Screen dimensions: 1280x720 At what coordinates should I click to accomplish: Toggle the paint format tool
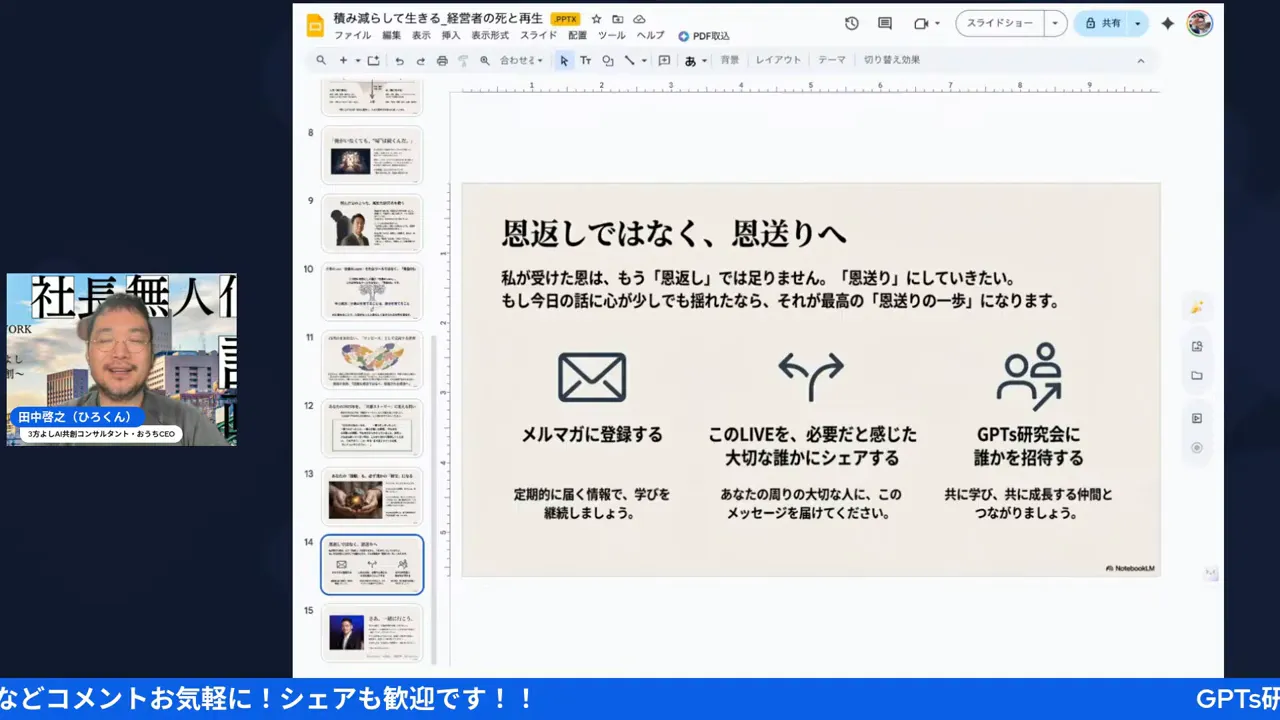(x=463, y=60)
